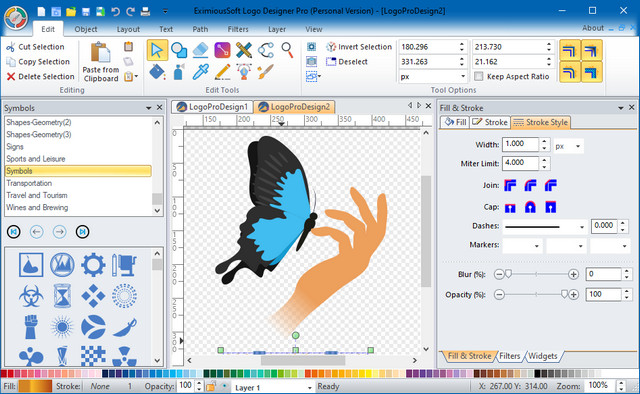This screenshot has width=640, height=394.
Task: Toggle the bottom-left yellow corner option
Action: click(x=570, y=72)
